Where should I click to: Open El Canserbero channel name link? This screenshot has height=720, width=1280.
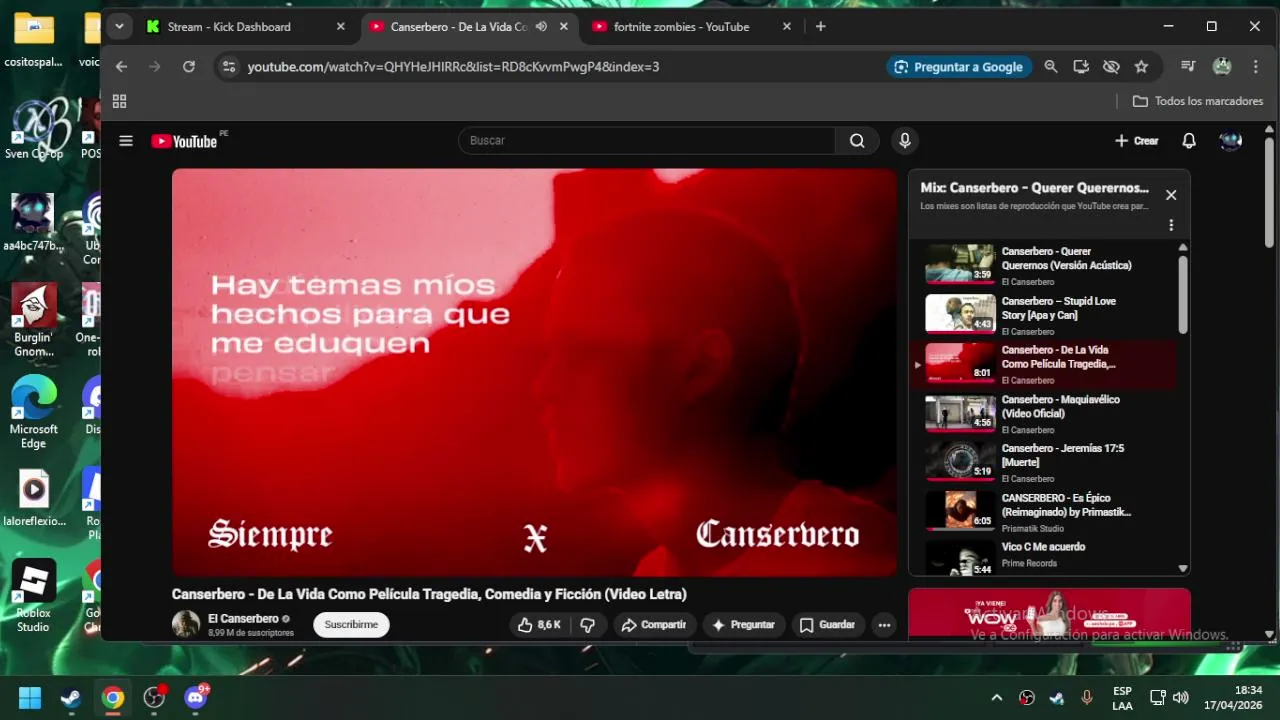pyautogui.click(x=243, y=619)
